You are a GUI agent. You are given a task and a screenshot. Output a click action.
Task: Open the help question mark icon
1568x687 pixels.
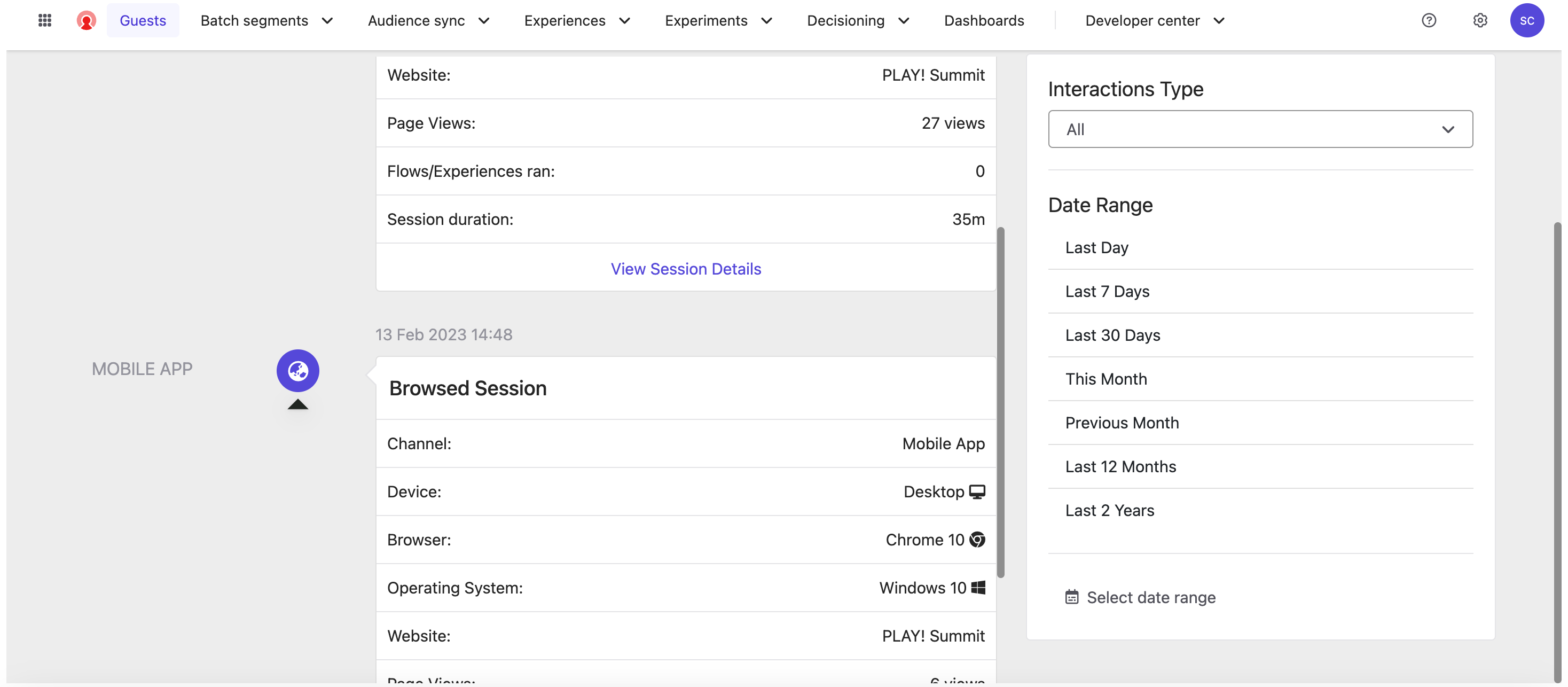pos(1429,20)
